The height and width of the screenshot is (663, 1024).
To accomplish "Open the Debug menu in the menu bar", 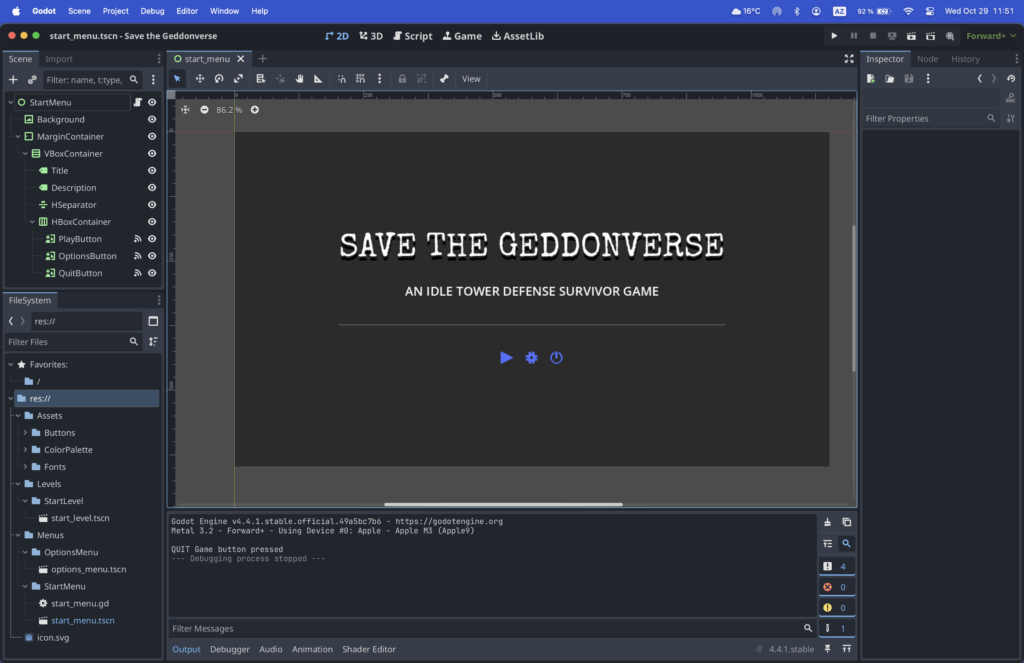I will [152, 11].
